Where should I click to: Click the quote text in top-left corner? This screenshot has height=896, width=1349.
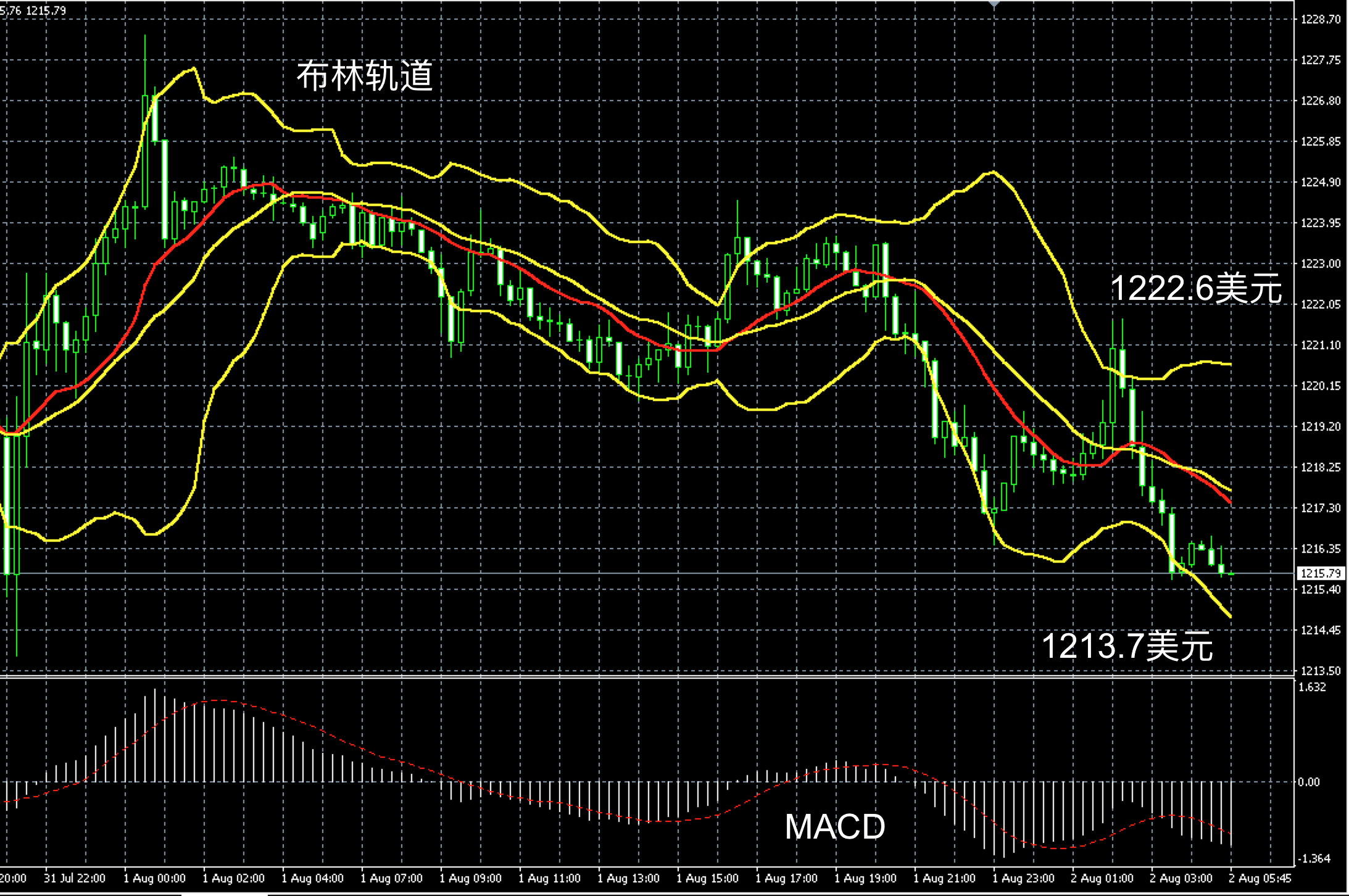[33, 10]
